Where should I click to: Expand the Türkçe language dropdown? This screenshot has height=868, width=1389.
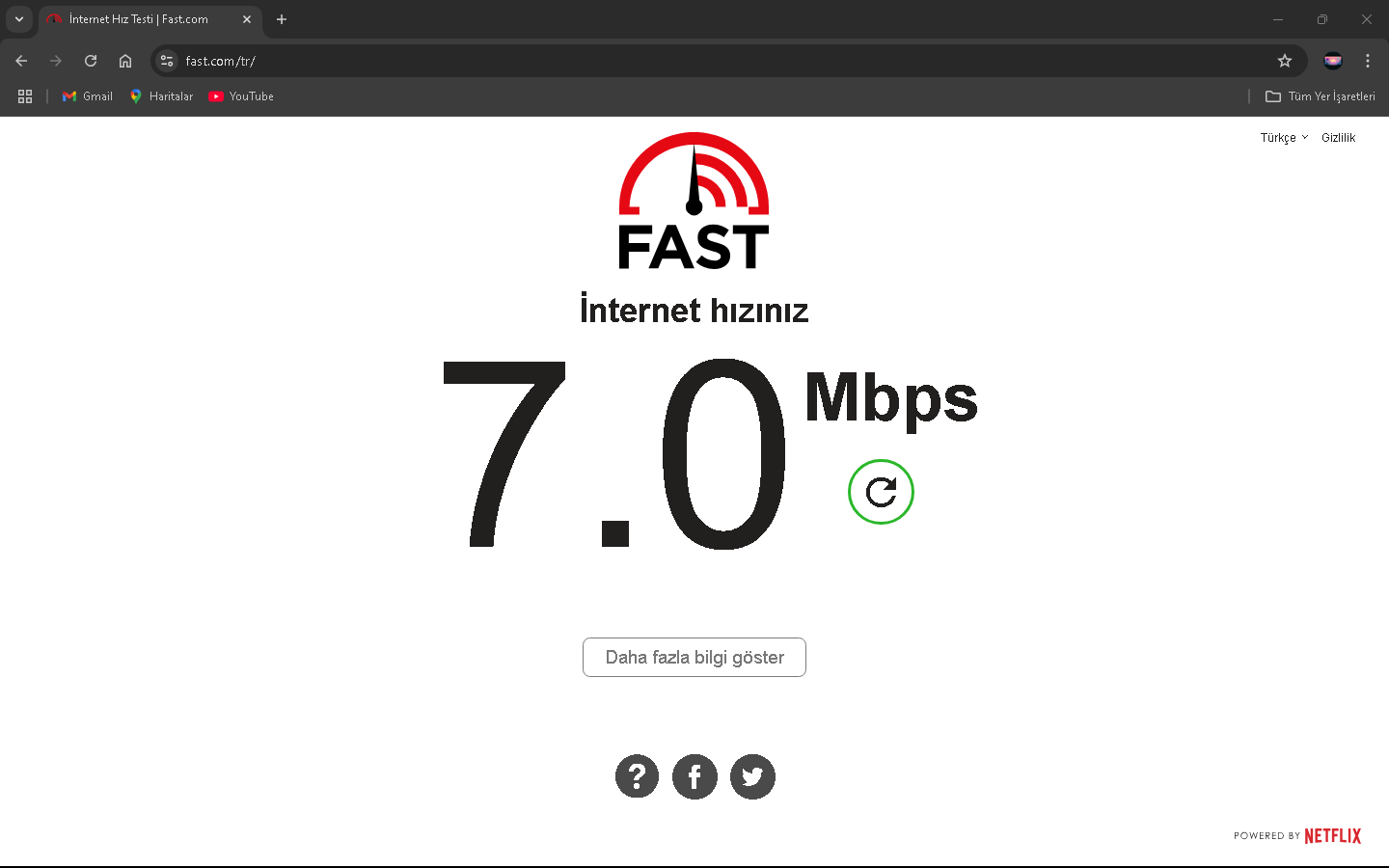pos(1284,138)
